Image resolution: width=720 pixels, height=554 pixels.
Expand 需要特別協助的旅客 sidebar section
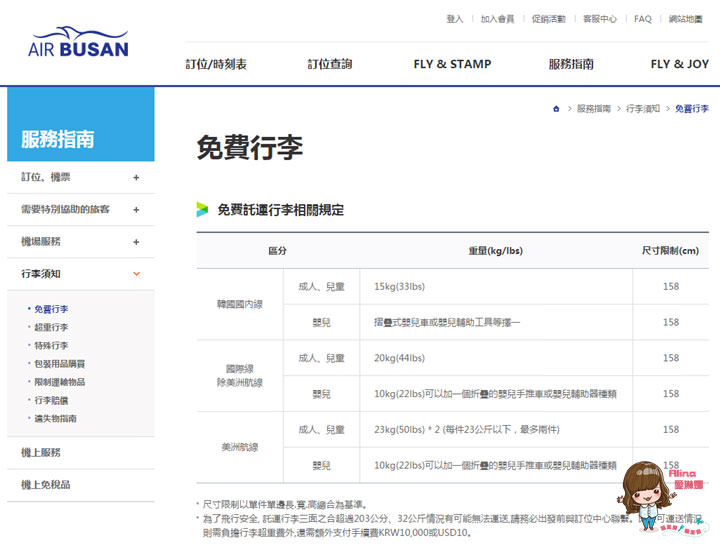[136, 210]
